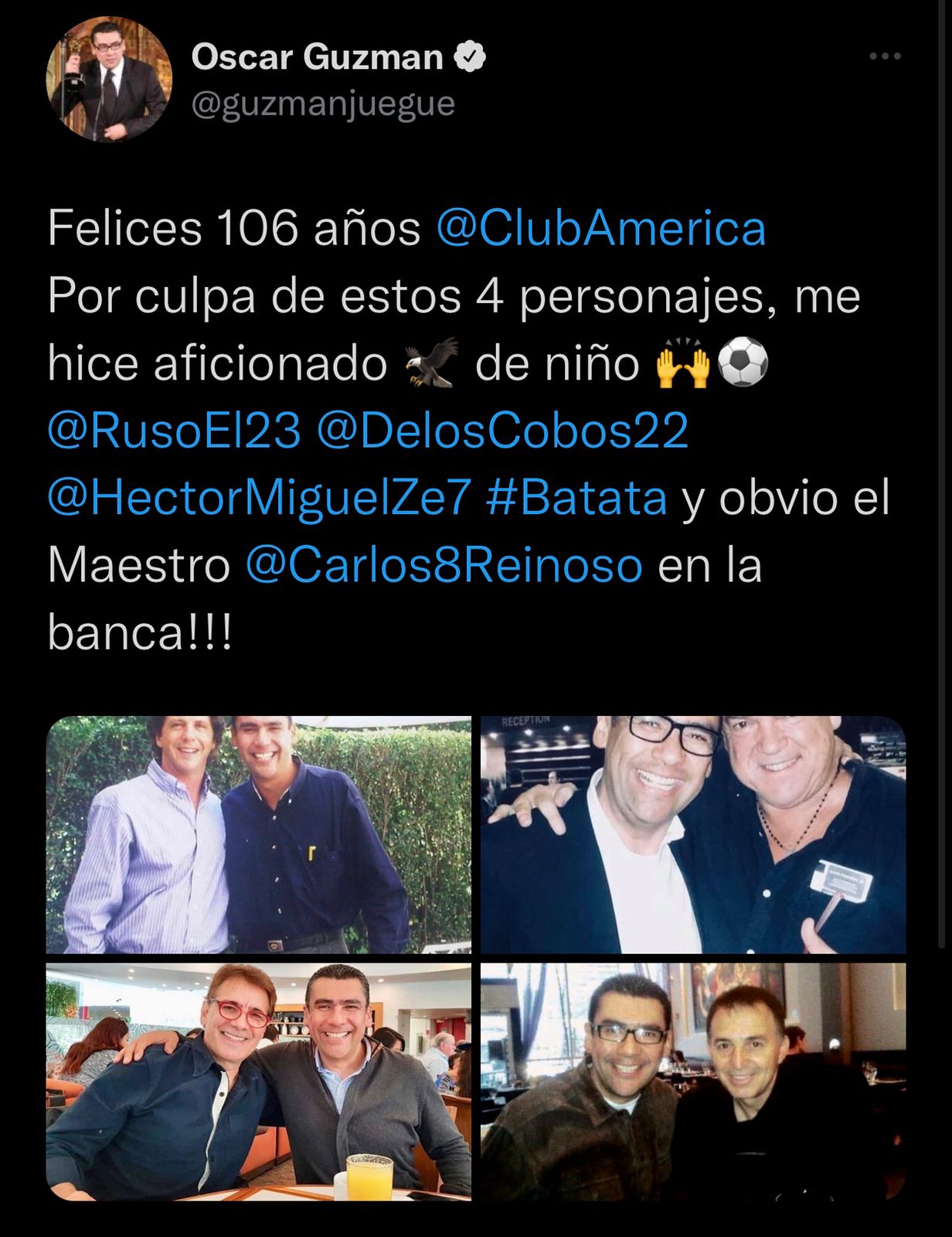Viewport: 952px width, 1237px height.
Task: Open the three-dot tweet options menu
Action: tap(885, 56)
